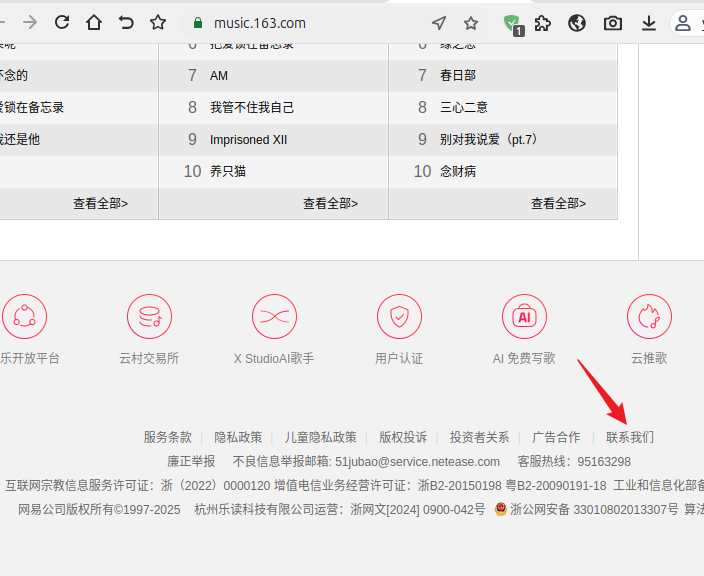Click the 客服热线：95163298 text

tap(574, 462)
